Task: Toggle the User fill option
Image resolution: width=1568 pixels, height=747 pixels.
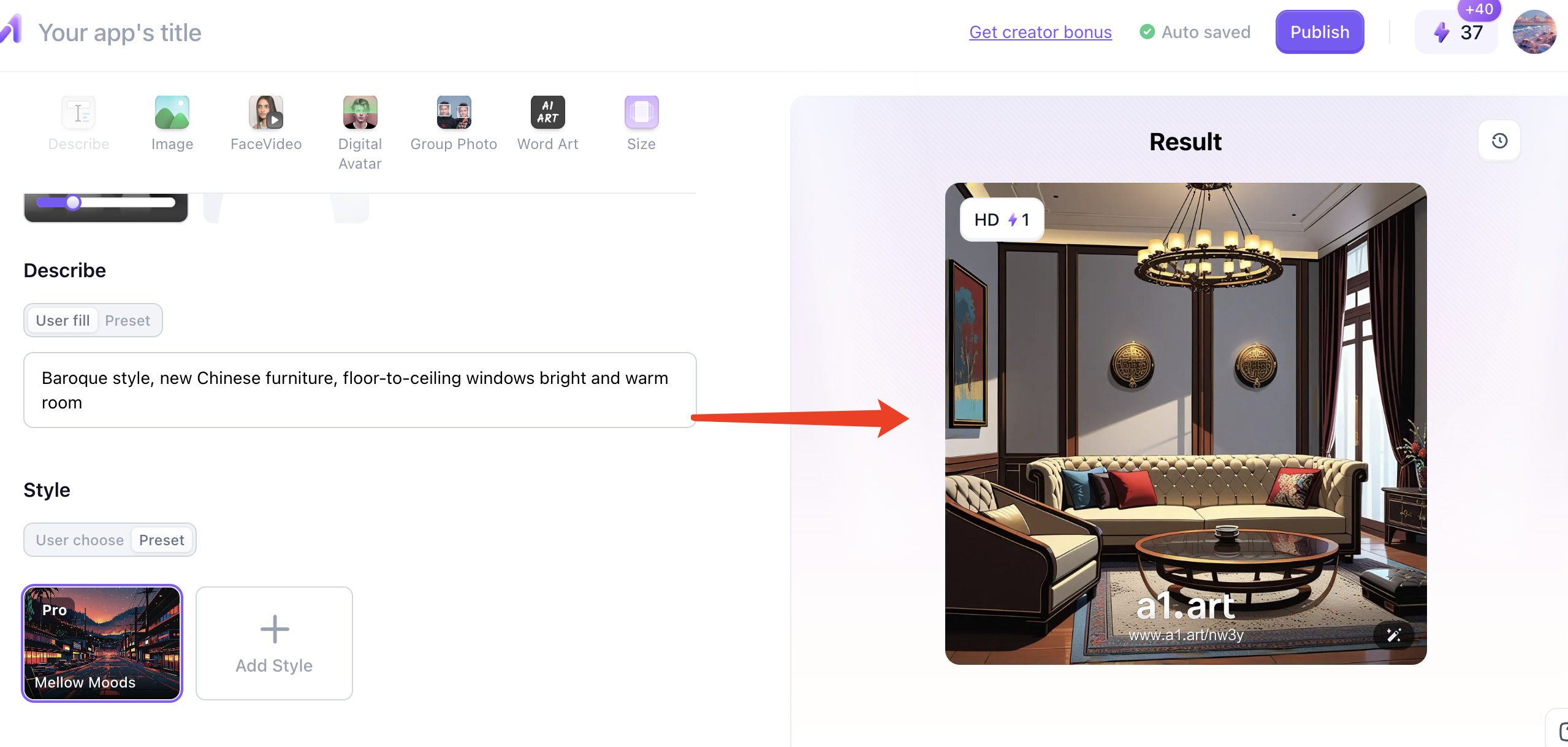Action: (62, 320)
